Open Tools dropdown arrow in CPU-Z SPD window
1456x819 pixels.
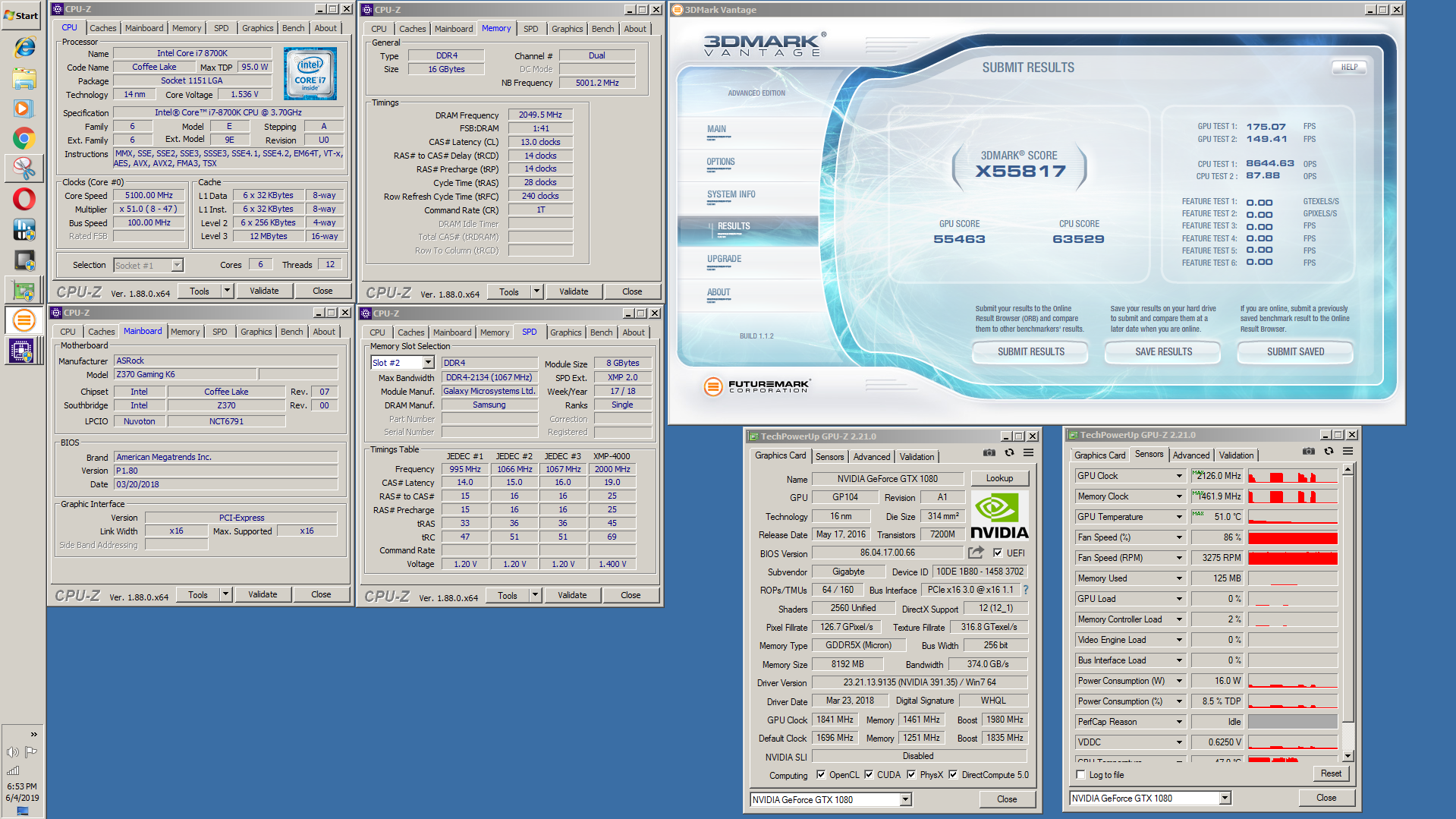tap(535, 595)
